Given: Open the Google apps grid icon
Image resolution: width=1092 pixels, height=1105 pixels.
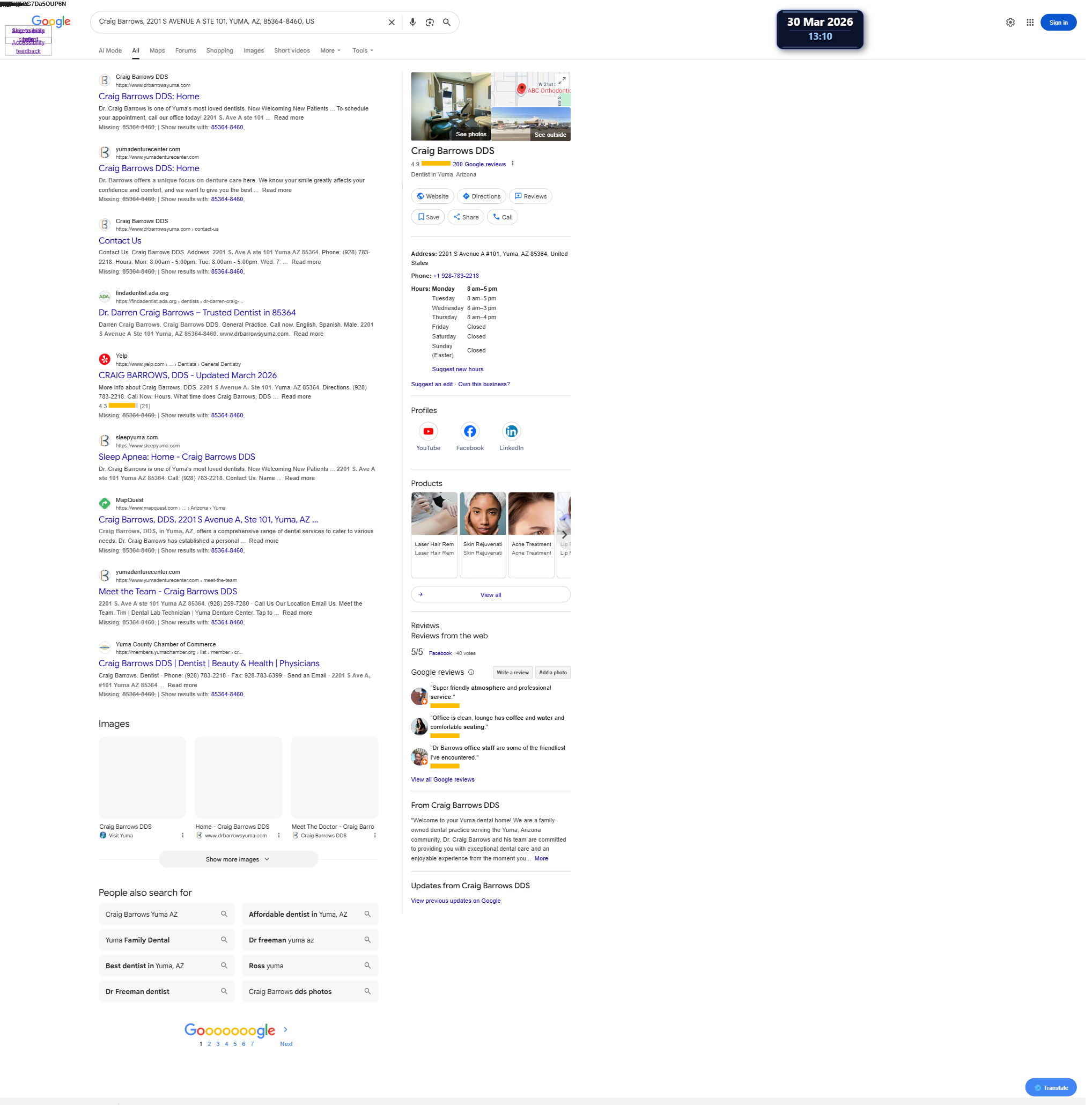Looking at the screenshot, I should pos(1030,23).
